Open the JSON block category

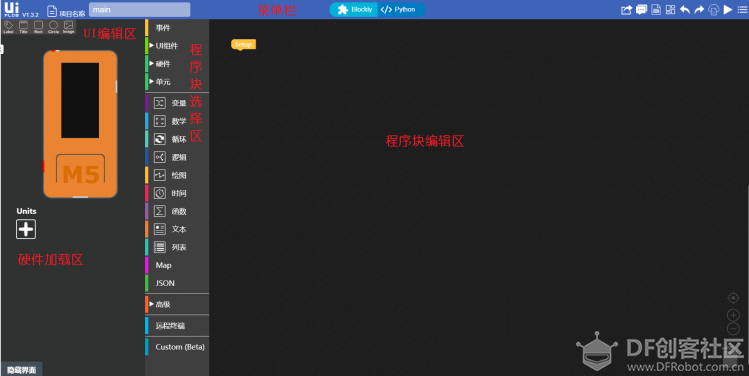pos(177,283)
